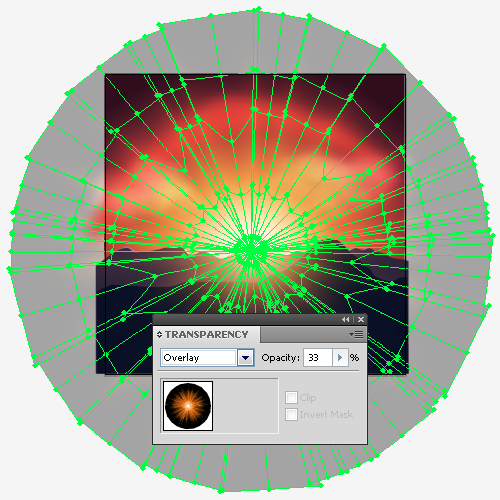Cycle panel view via arrows beside TRANSPARENCY title
This screenshot has width=500, height=500.
(x=159, y=335)
